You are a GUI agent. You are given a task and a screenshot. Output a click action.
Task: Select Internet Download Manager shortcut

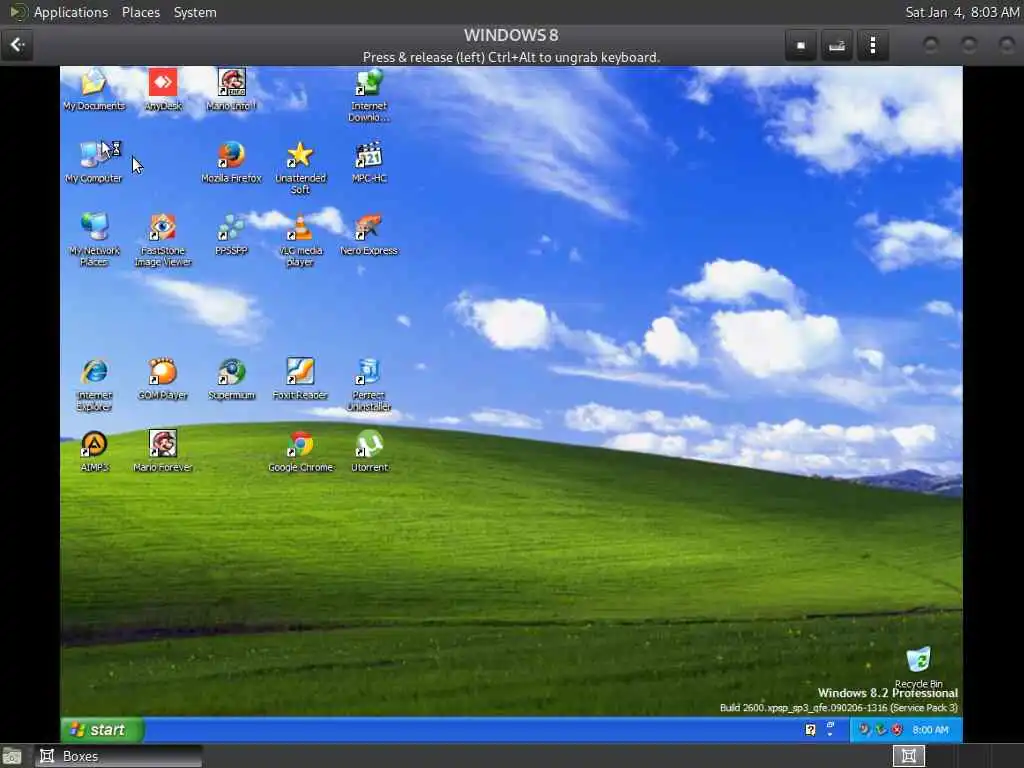click(369, 95)
